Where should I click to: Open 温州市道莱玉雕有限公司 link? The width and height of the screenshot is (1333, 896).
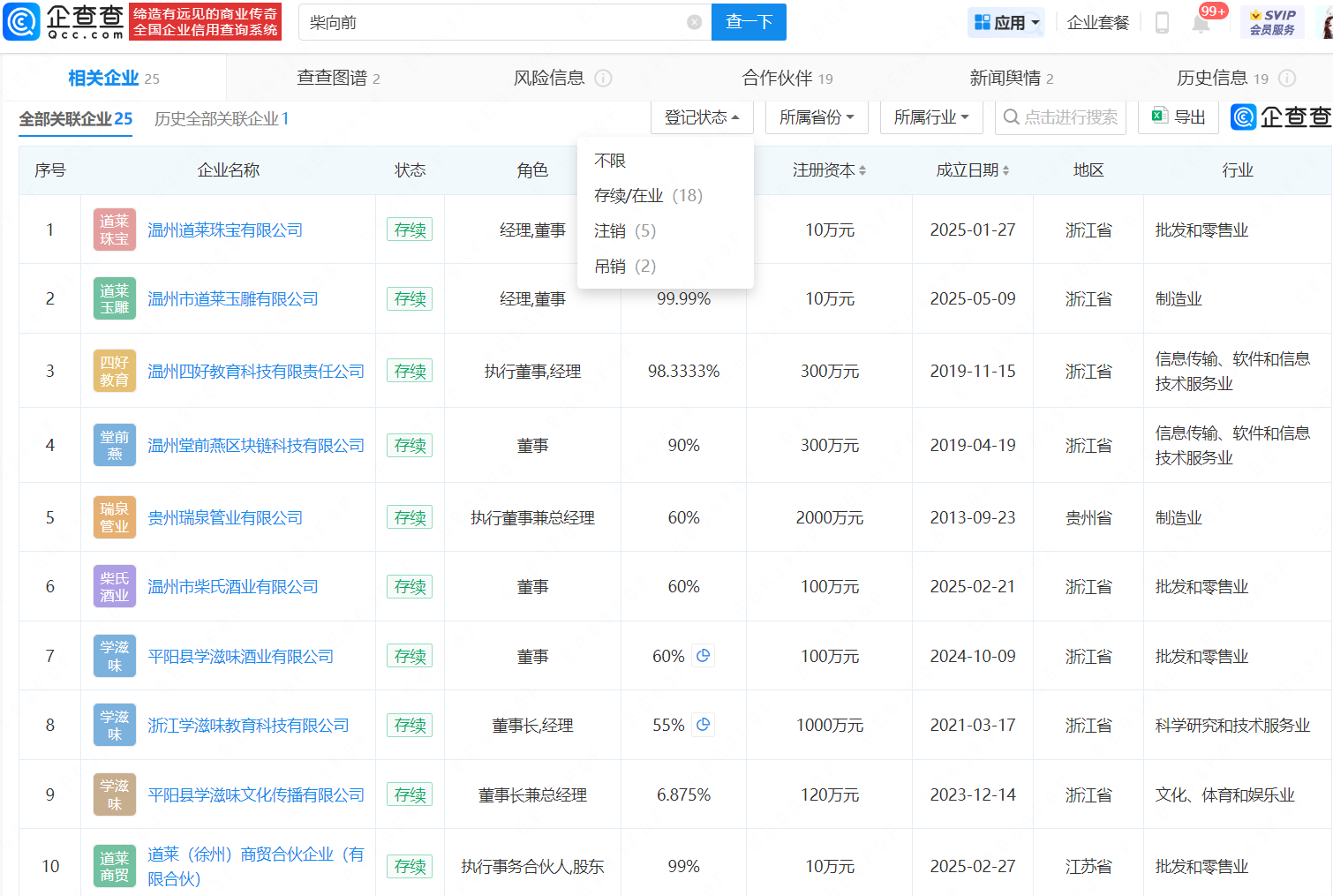[x=233, y=298]
